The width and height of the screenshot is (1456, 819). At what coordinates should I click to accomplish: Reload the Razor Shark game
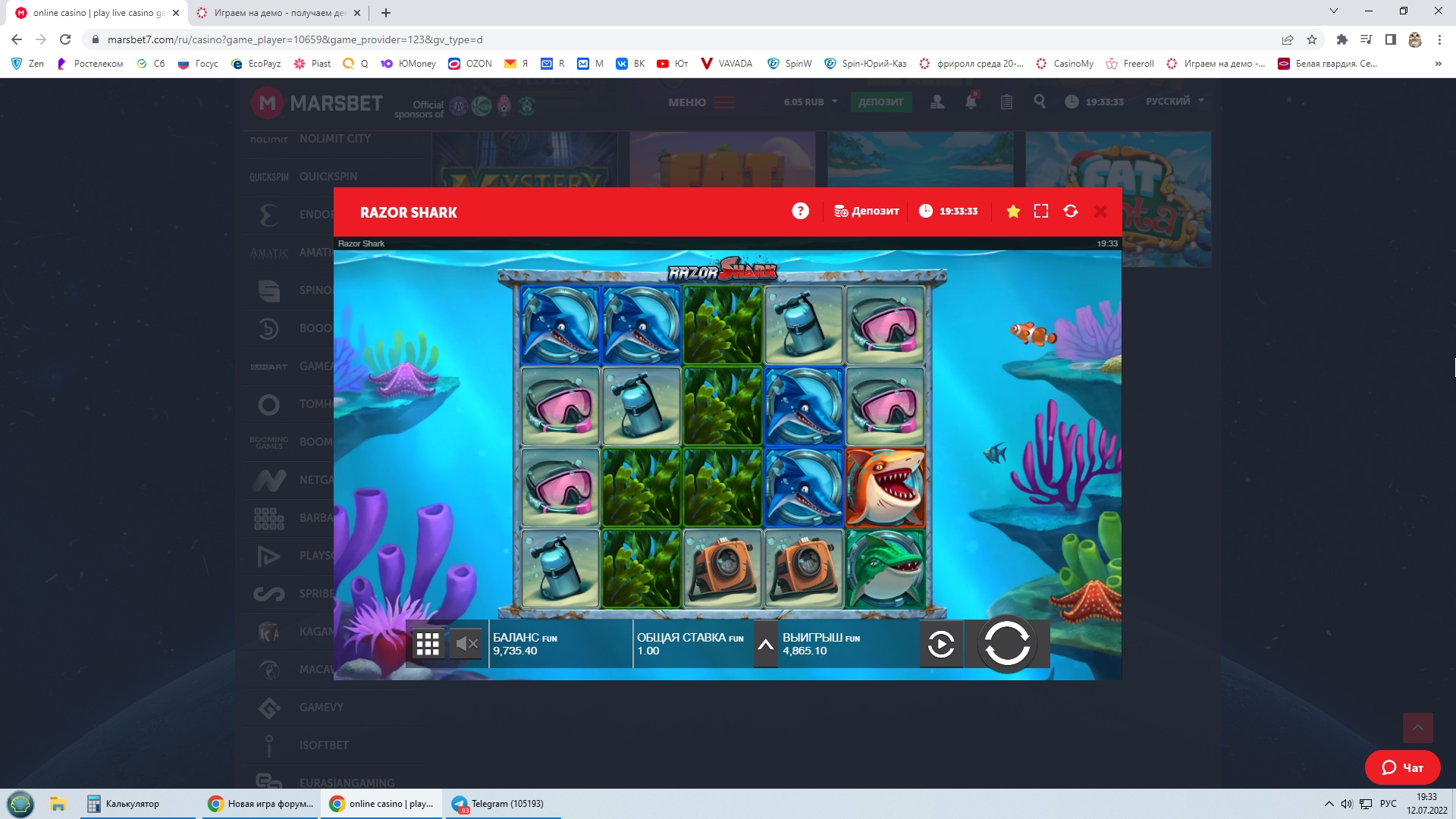point(1071,212)
